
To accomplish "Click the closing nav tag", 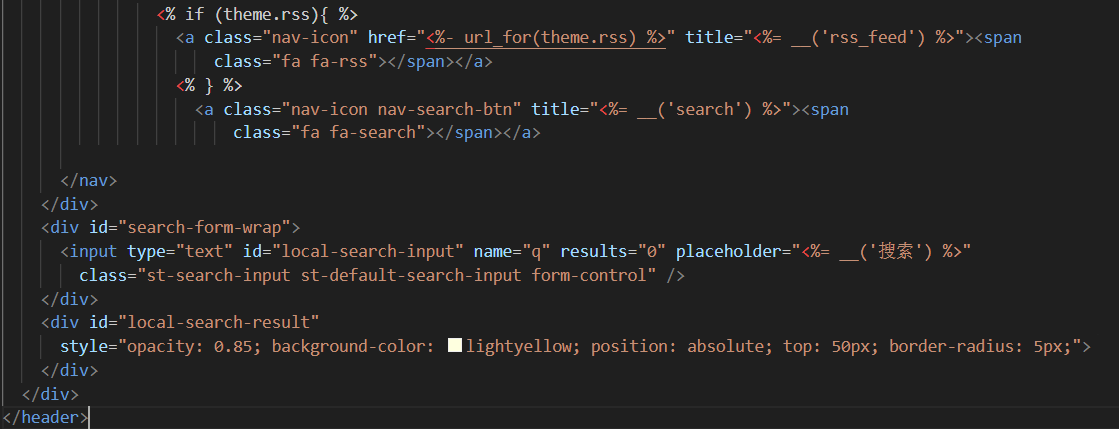I will 88,180.
